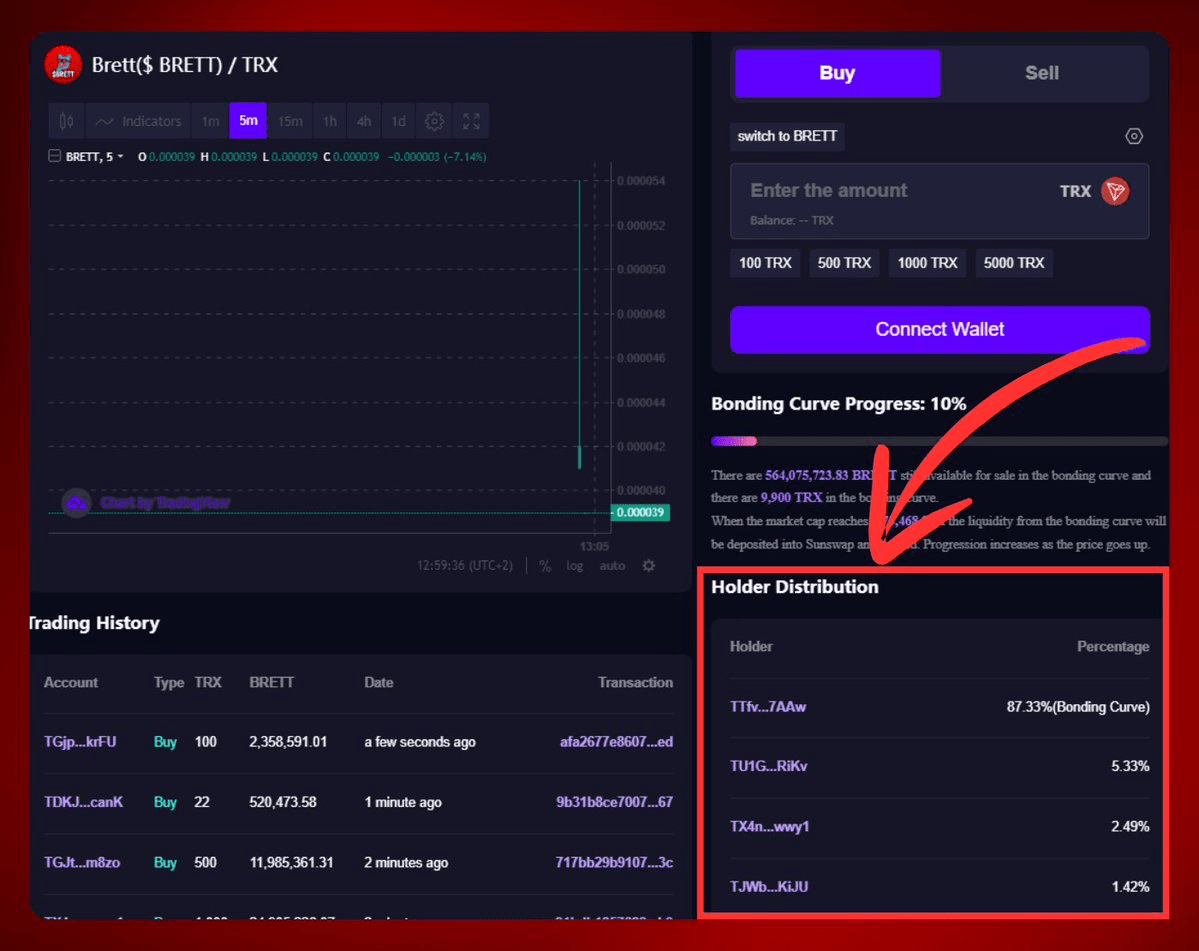The width and height of the screenshot is (1199, 951).
Task: Open account TGjp...krFU in trading history
Action: point(80,742)
